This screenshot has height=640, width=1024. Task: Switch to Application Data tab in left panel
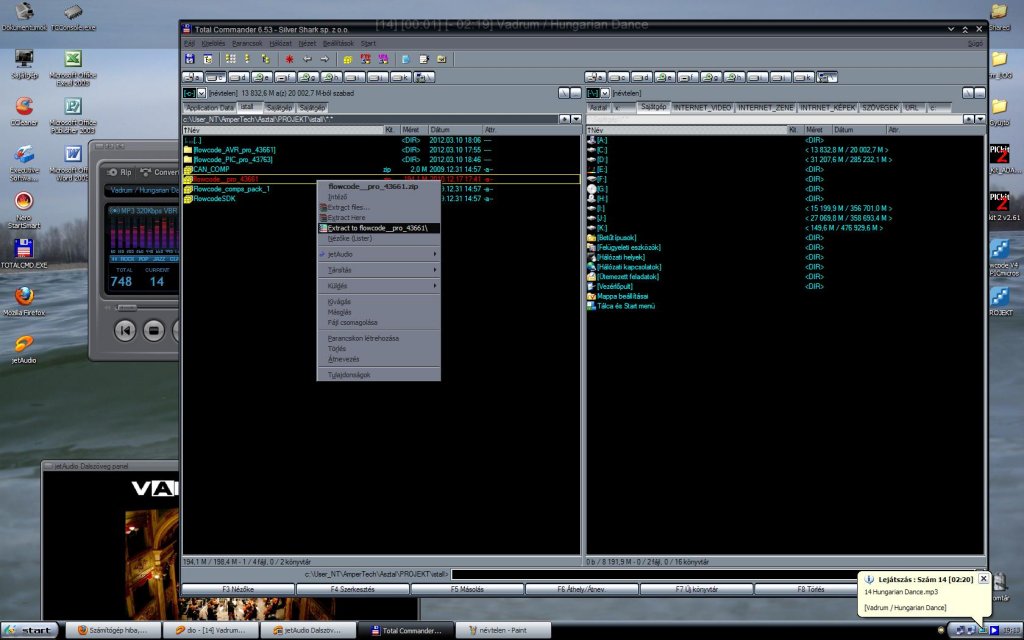point(210,107)
